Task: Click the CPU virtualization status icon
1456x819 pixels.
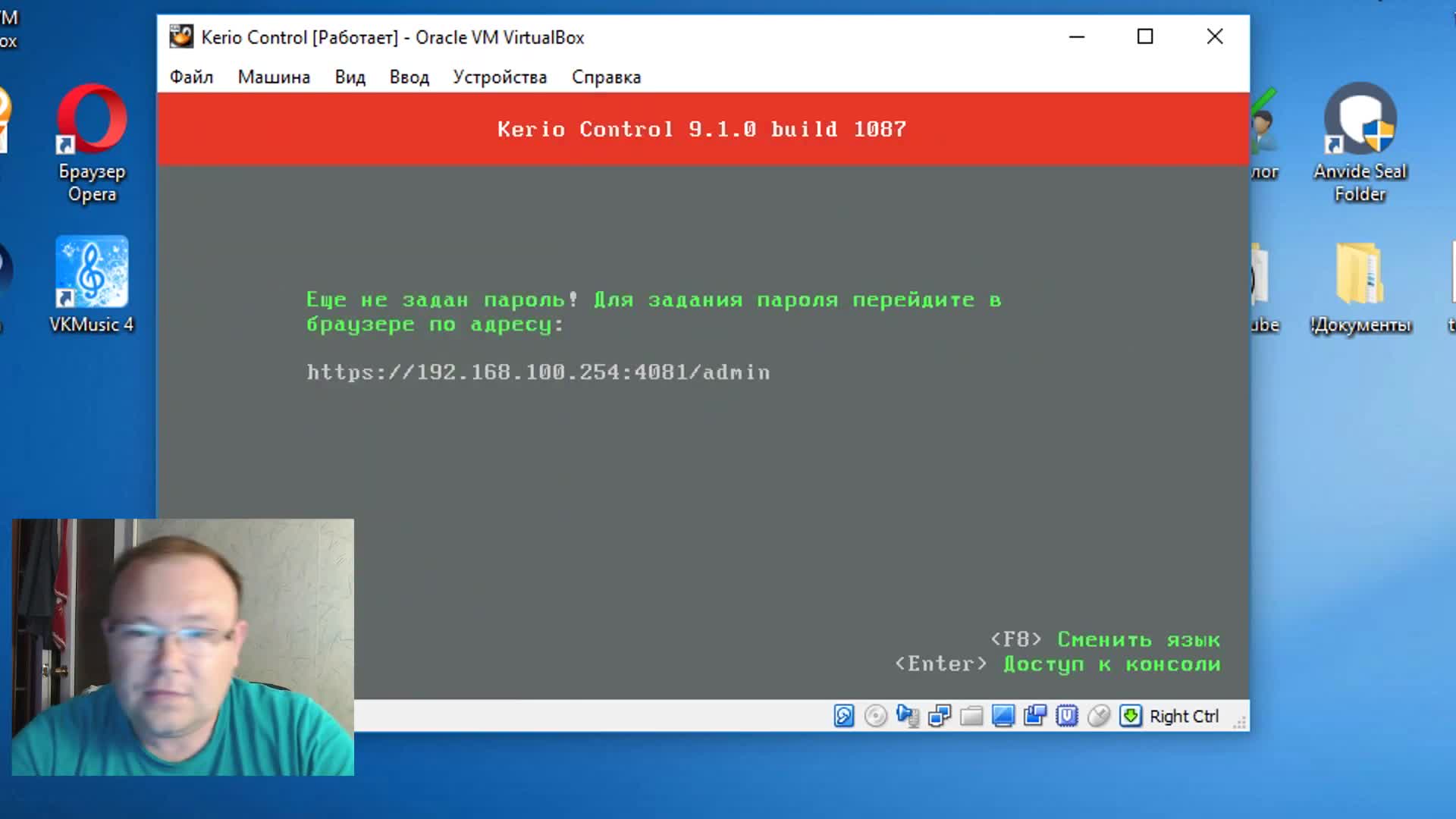Action: click(x=1067, y=716)
